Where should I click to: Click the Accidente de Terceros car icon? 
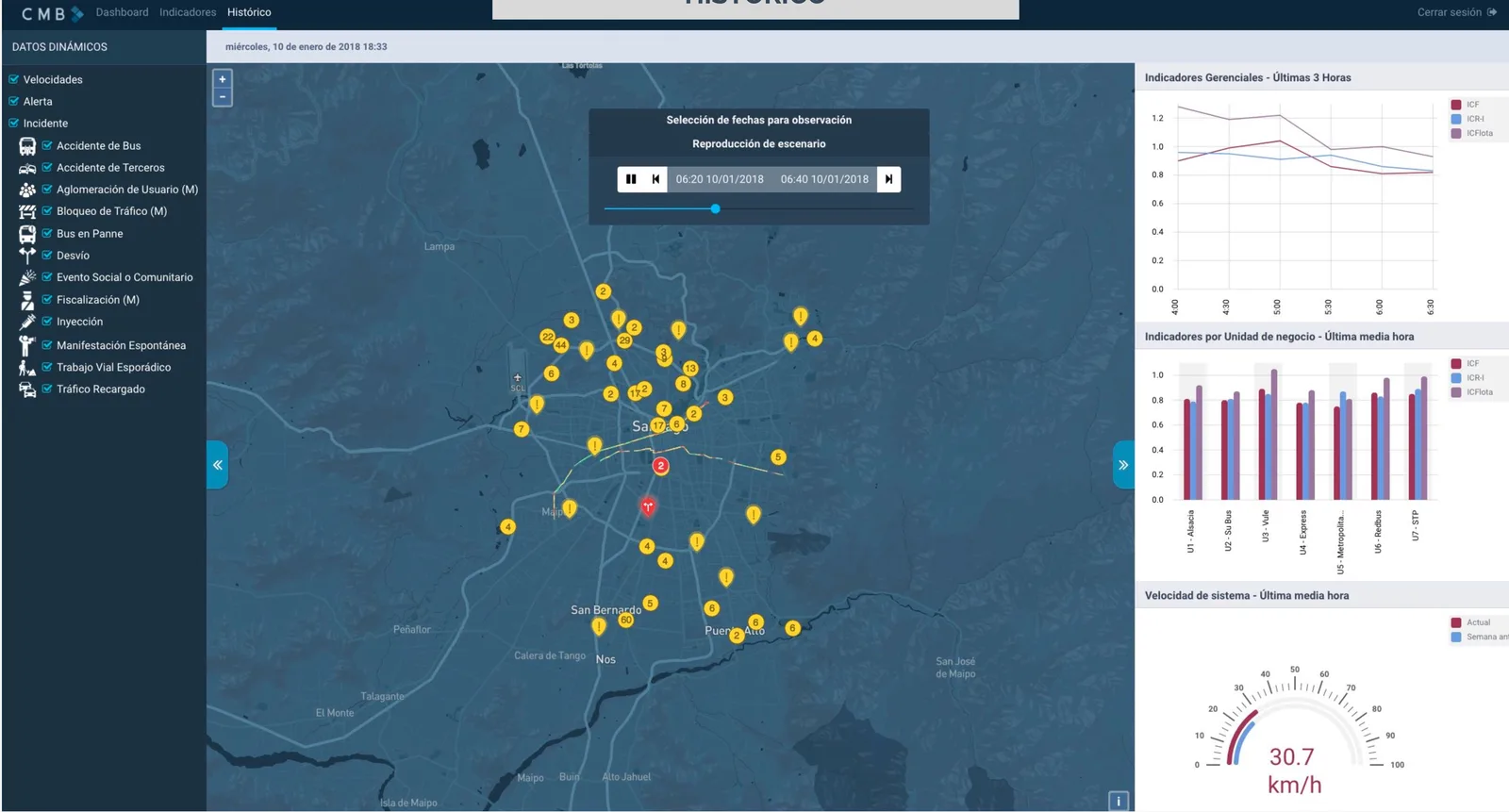tap(27, 168)
